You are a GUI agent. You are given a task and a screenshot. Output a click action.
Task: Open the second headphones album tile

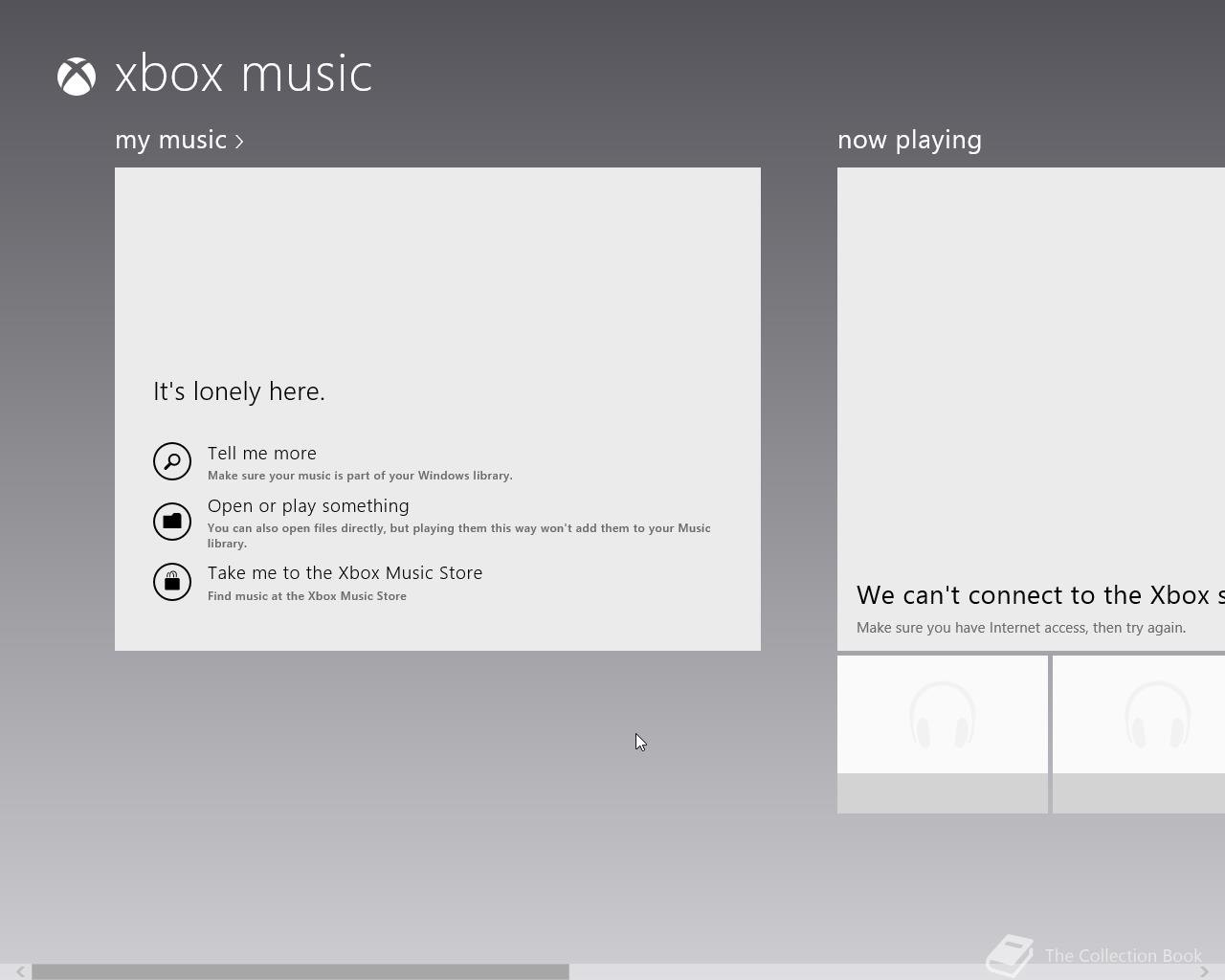click(1139, 734)
